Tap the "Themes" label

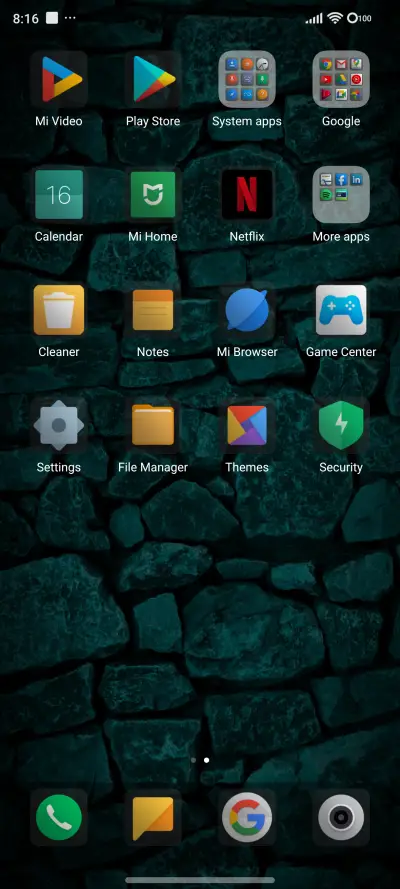(x=247, y=467)
